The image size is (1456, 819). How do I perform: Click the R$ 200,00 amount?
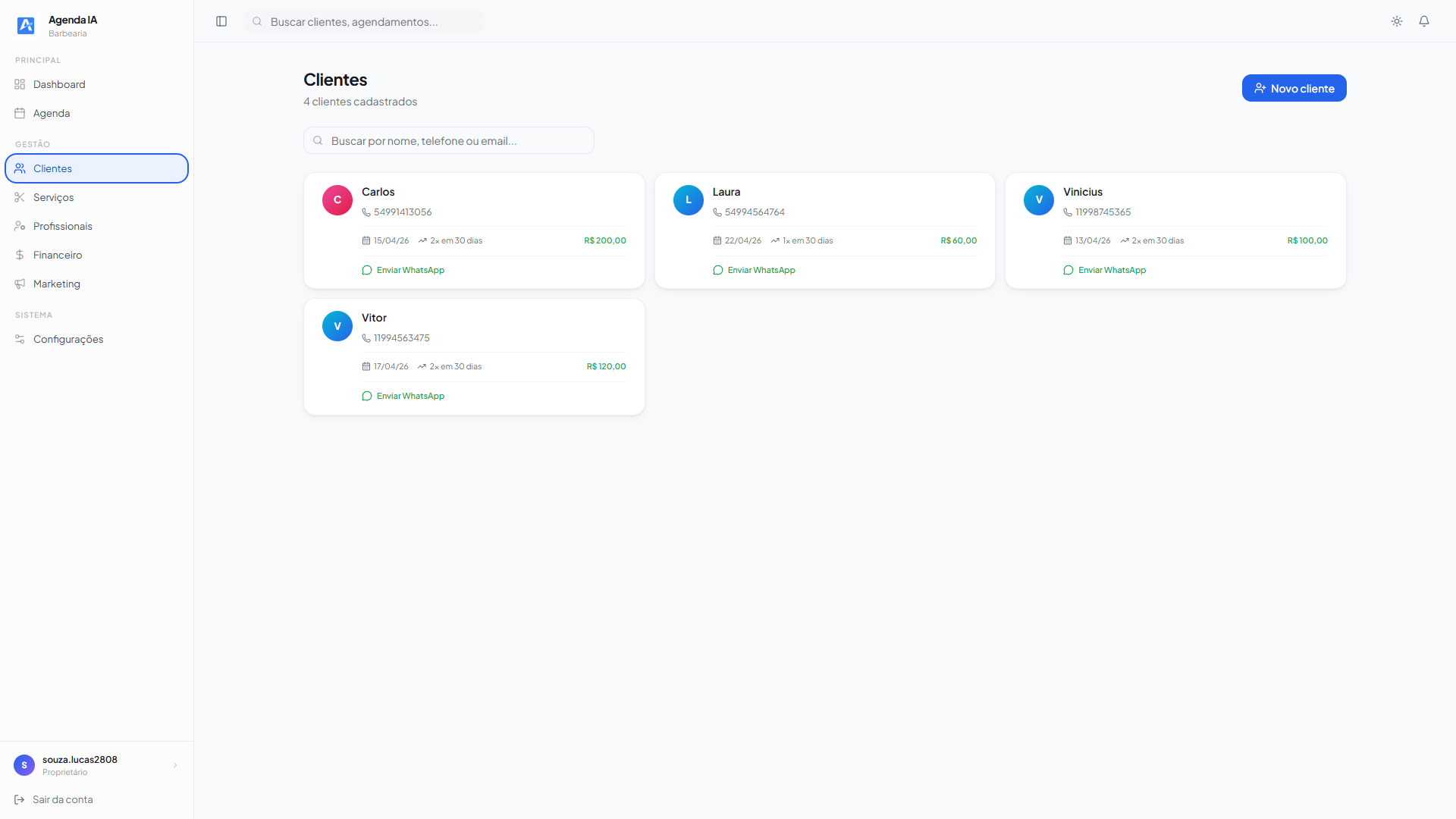point(605,240)
